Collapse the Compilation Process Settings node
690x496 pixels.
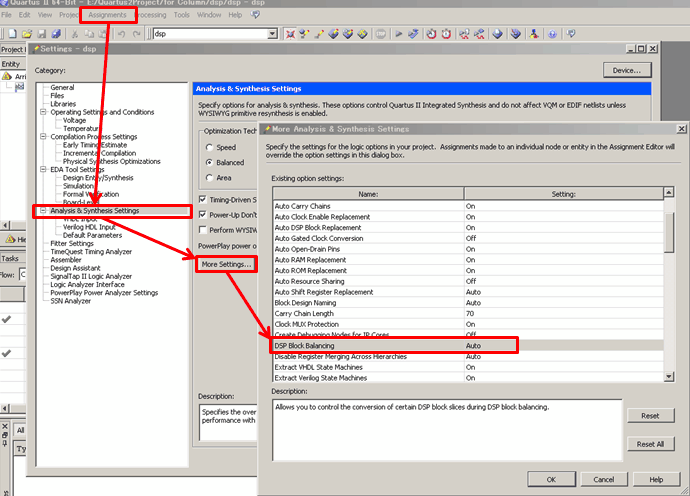pos(42,137)
